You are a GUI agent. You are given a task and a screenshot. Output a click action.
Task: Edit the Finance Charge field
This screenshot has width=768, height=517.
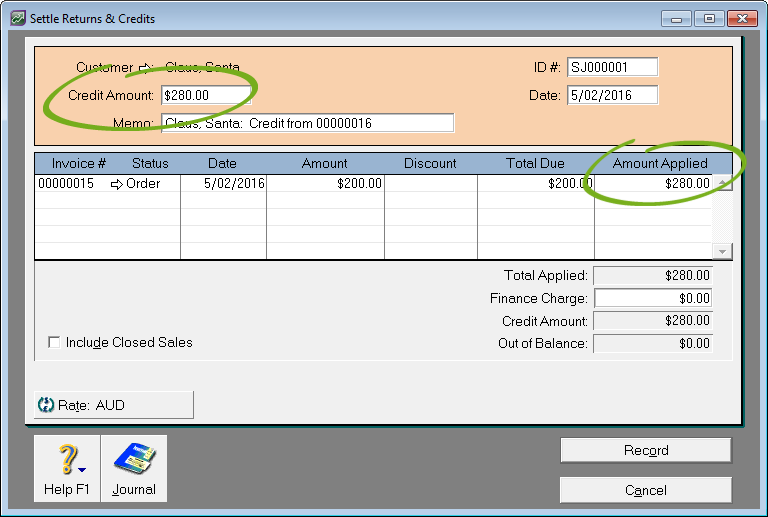pos(653,298)
